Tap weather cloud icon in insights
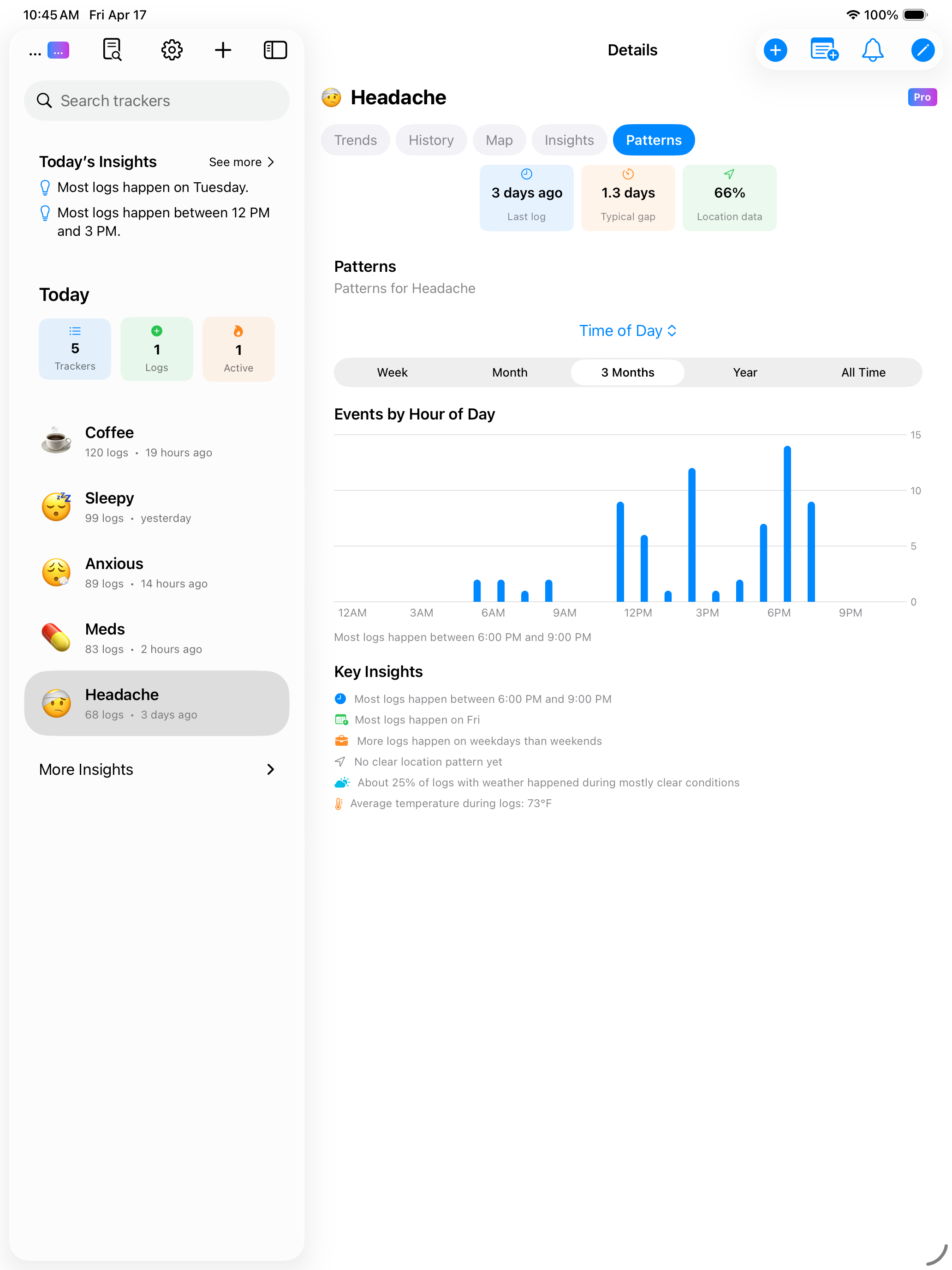Viewport: 952px width, 1270px height. [x=342, y=783]
